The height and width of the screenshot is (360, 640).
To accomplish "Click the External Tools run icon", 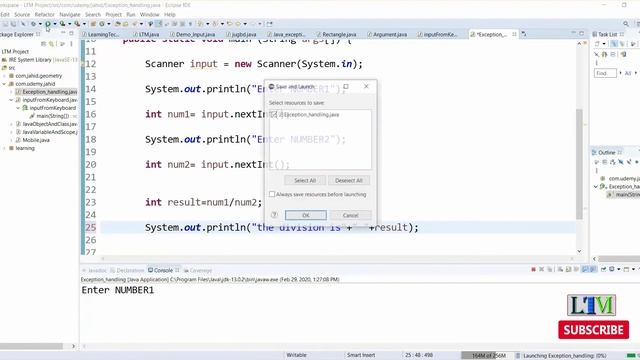I will point(77,24).
